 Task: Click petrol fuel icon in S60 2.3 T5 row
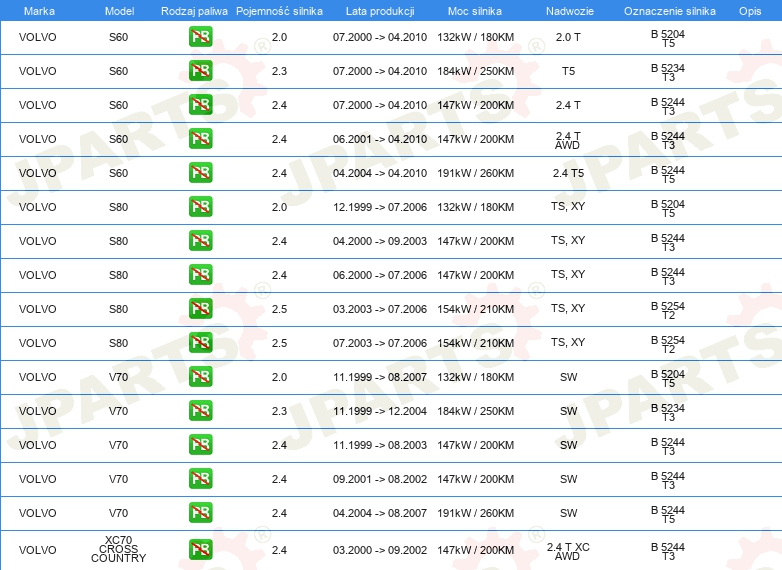tap(200, 71)
